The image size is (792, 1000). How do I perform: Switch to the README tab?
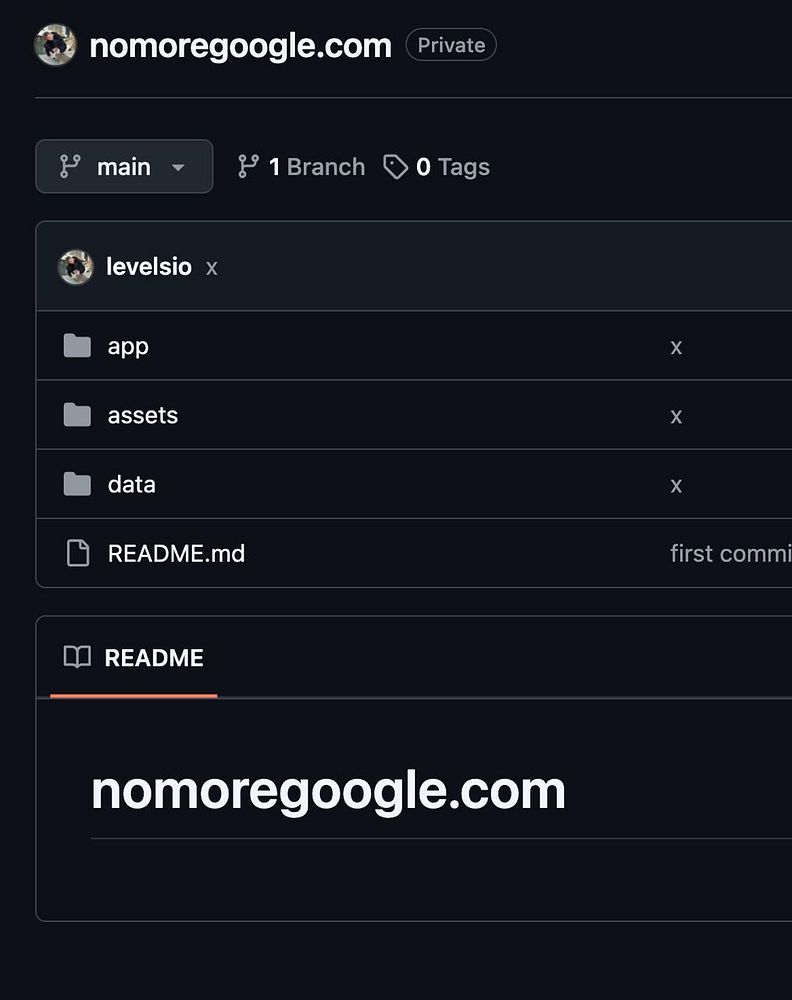coord(153,657)
